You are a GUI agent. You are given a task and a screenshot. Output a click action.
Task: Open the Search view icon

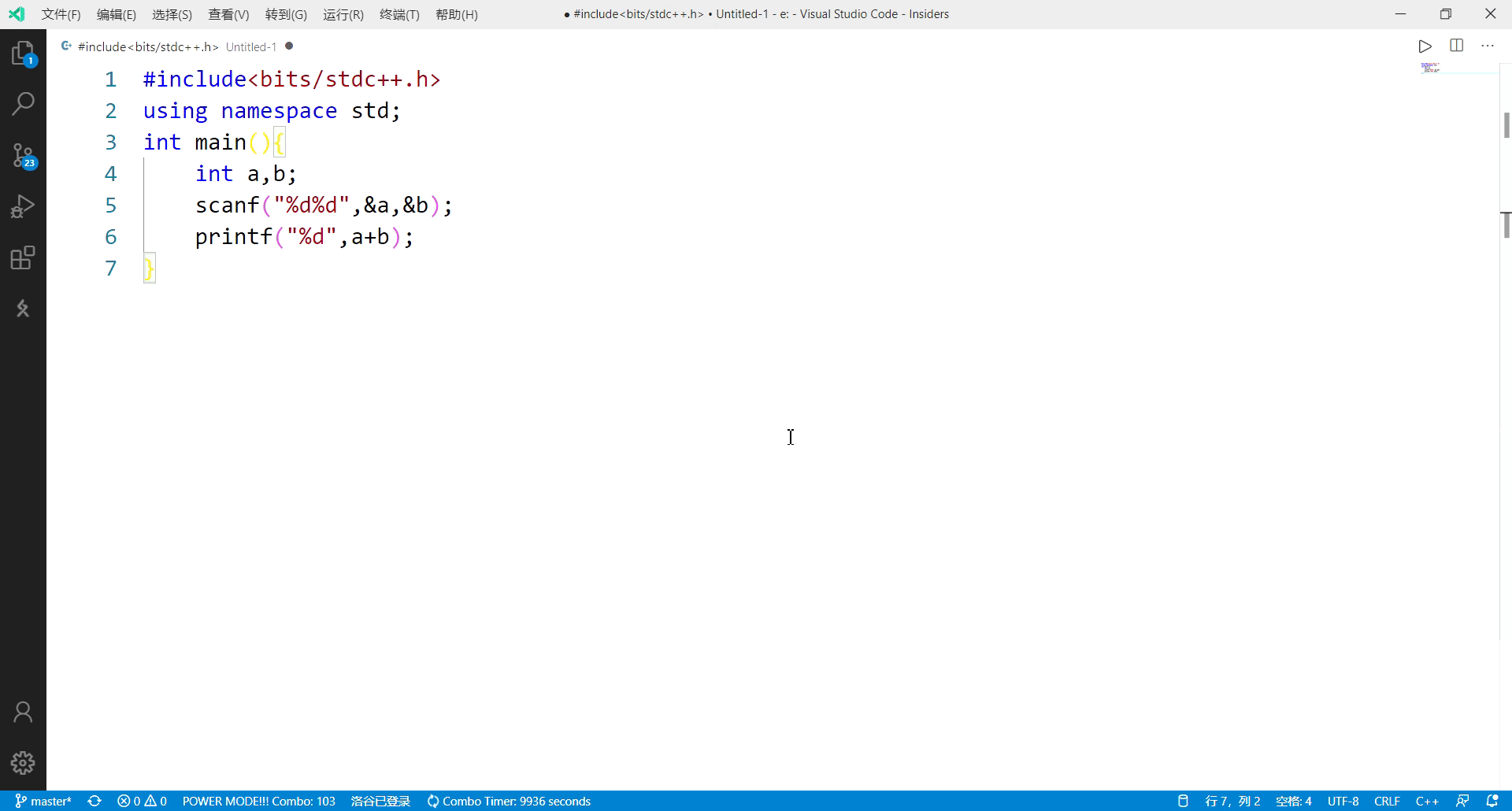pyautogui.click(x=23, y=103)
